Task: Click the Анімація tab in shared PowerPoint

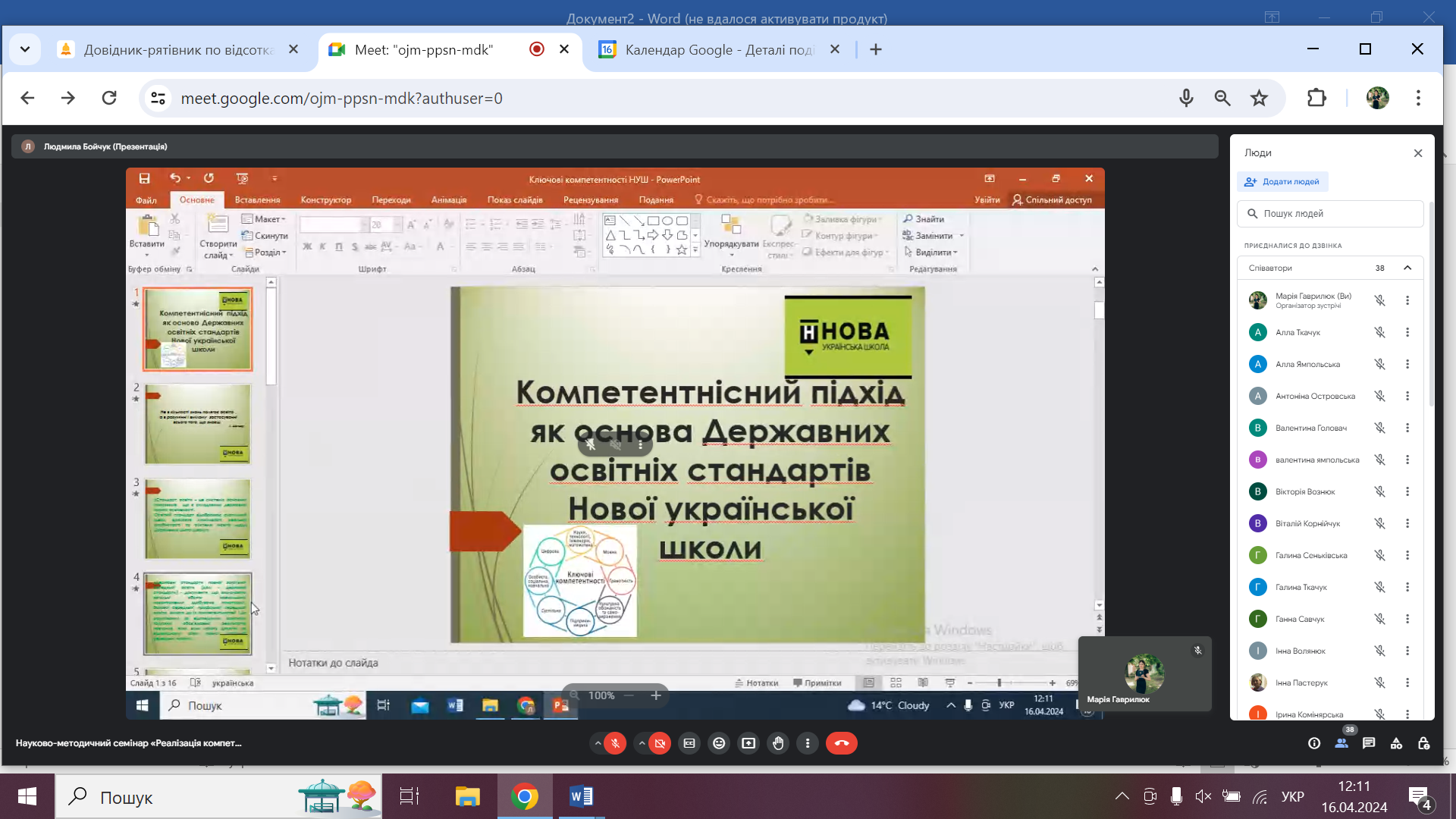Action: point(449,200)
